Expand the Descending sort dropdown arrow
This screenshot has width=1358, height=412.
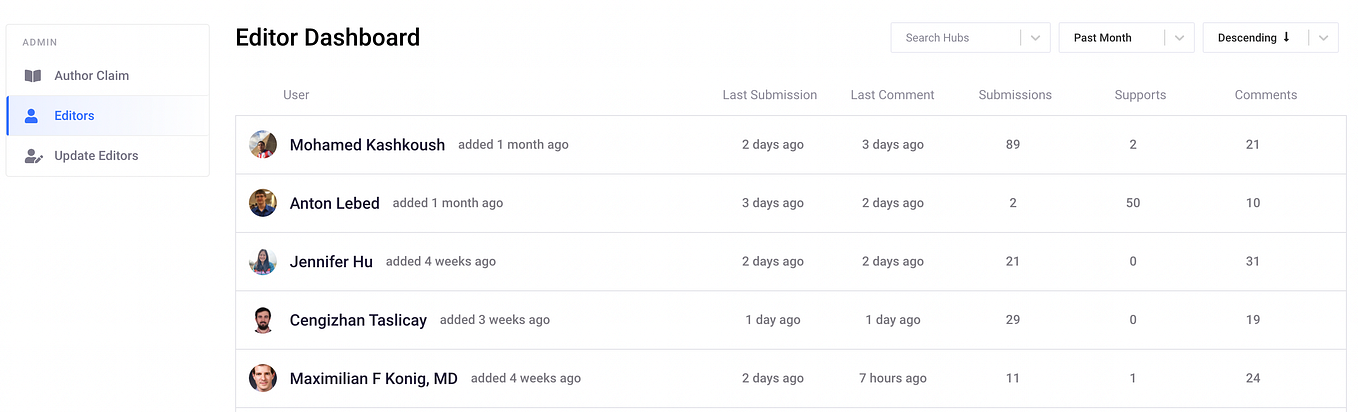[x=1324, y=38]
